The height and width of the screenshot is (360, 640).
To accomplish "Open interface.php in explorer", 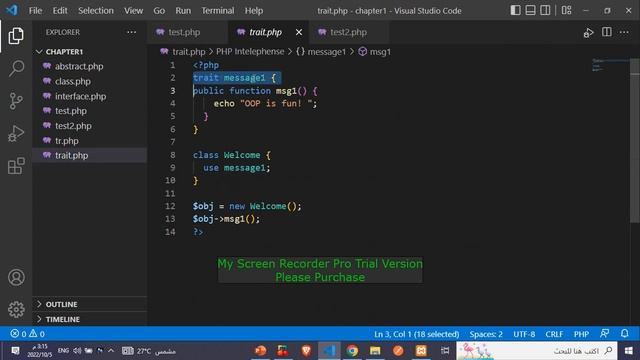I will [89, 96].
